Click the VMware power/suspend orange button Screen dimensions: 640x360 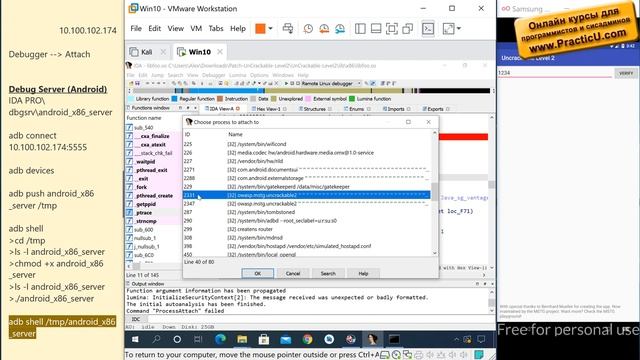pos(260,29)
